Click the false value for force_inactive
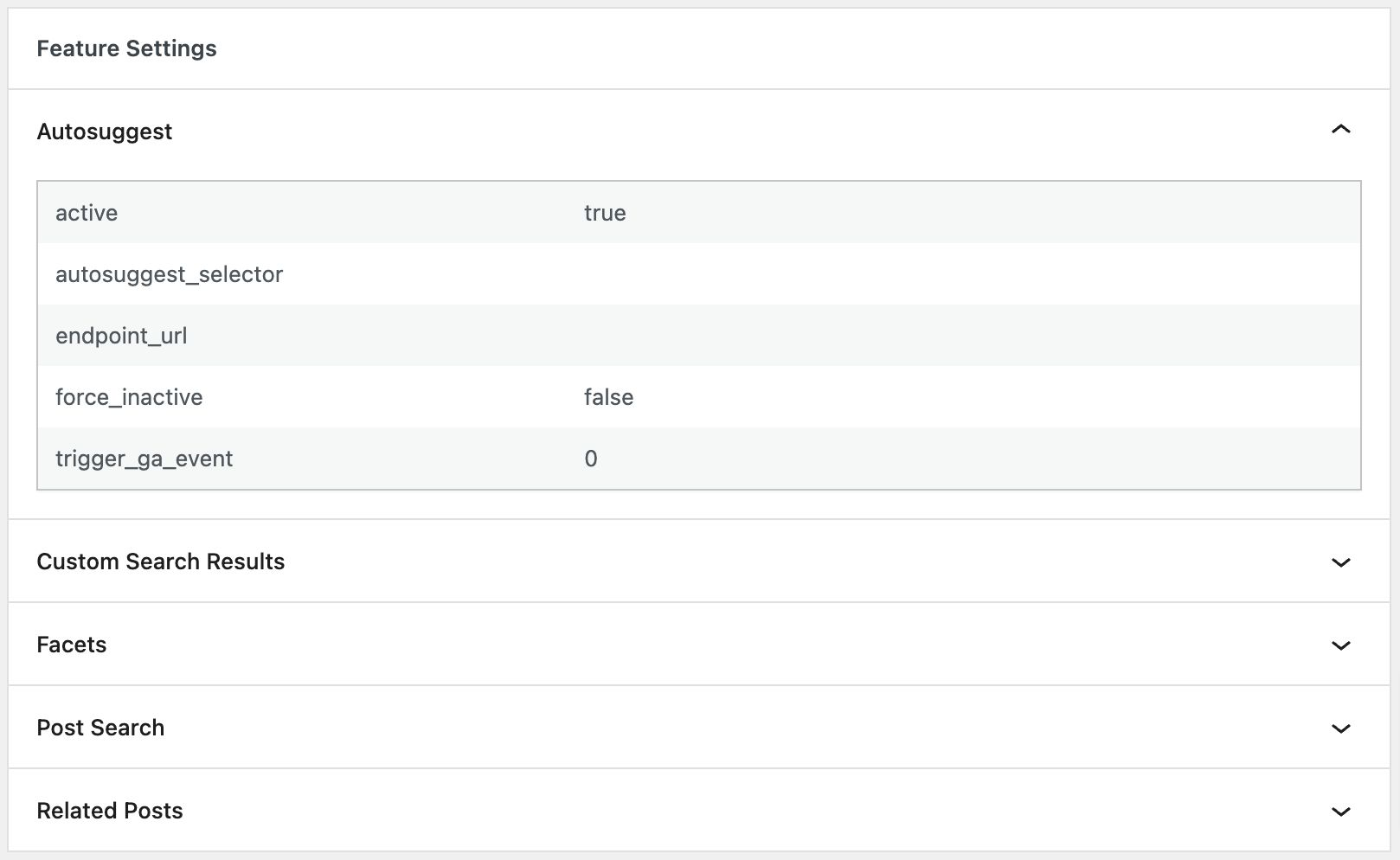This screenshot has height=860, width=1400. 609,397
